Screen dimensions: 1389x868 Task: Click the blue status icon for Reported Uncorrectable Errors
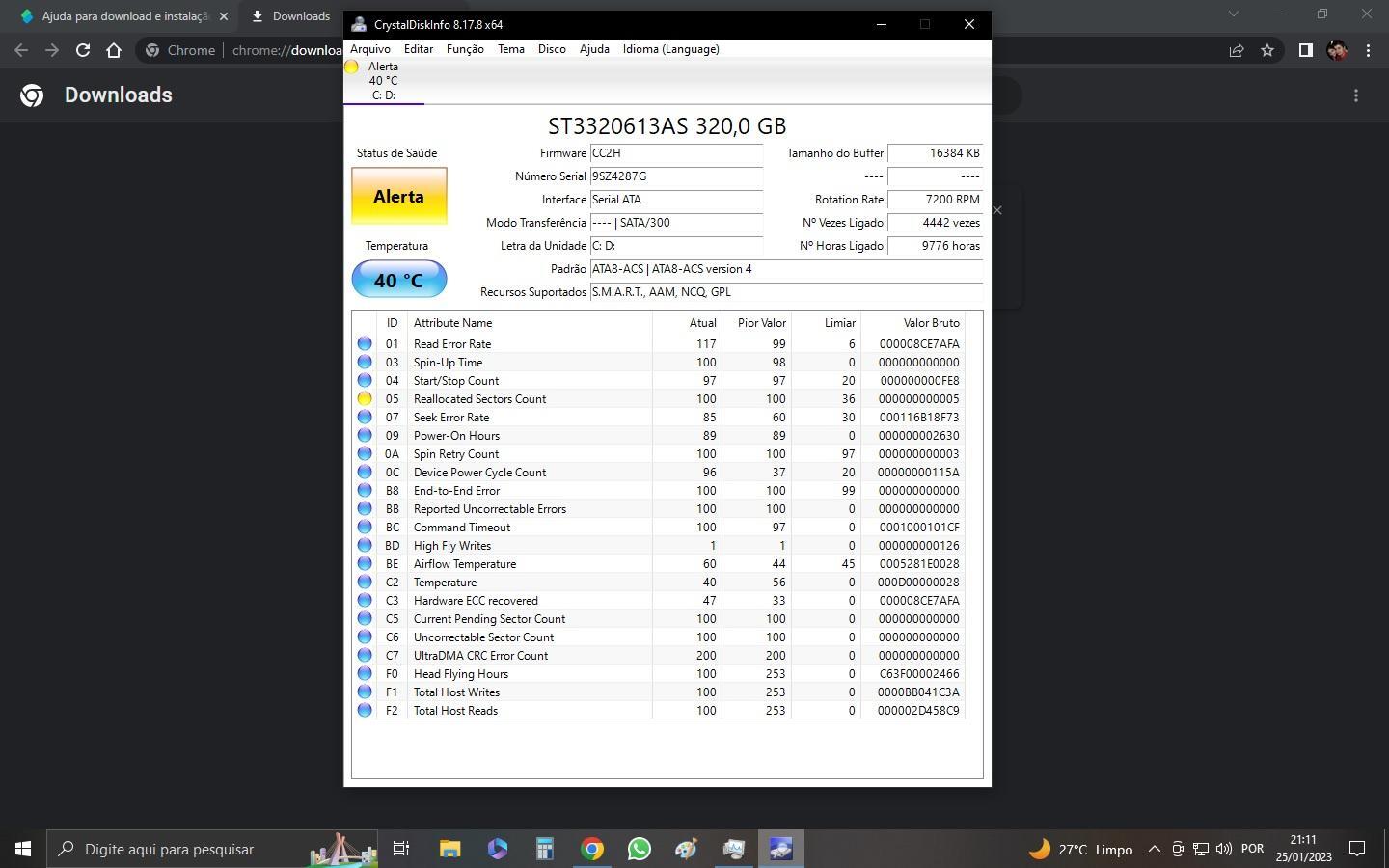pyautogui.click(x=365, y=509)
